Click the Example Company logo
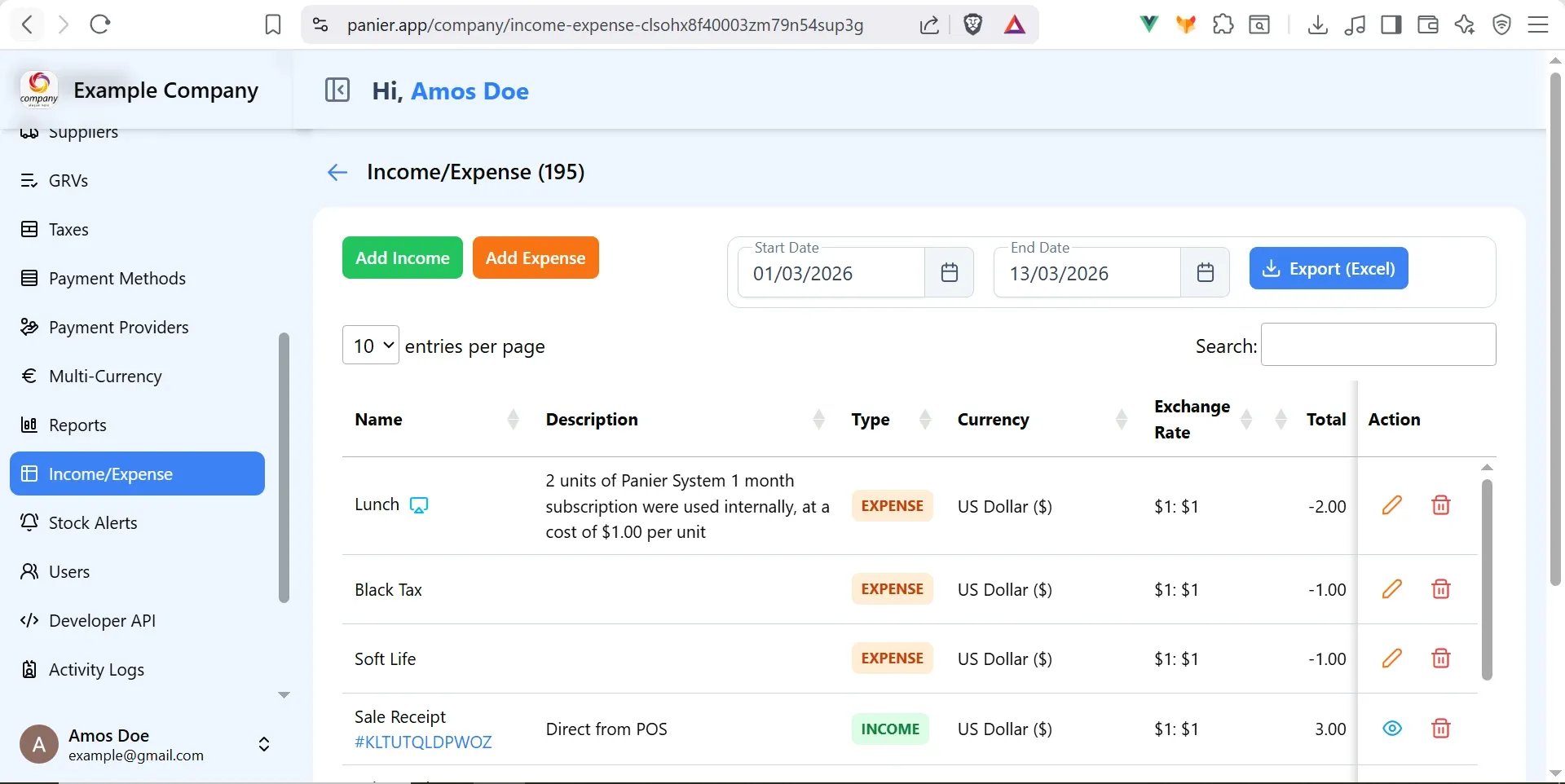This screenshot has height=784, width=1565. point(39,90)
